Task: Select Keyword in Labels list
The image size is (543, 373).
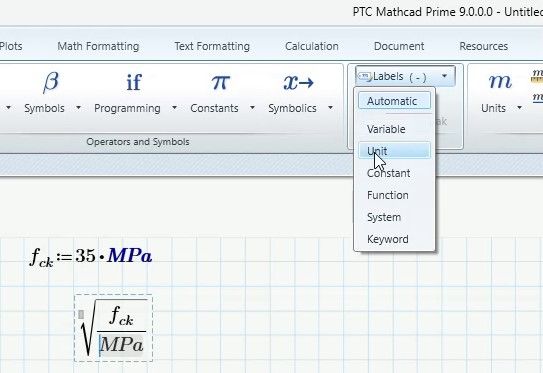Action: click(x=394, y=239)
